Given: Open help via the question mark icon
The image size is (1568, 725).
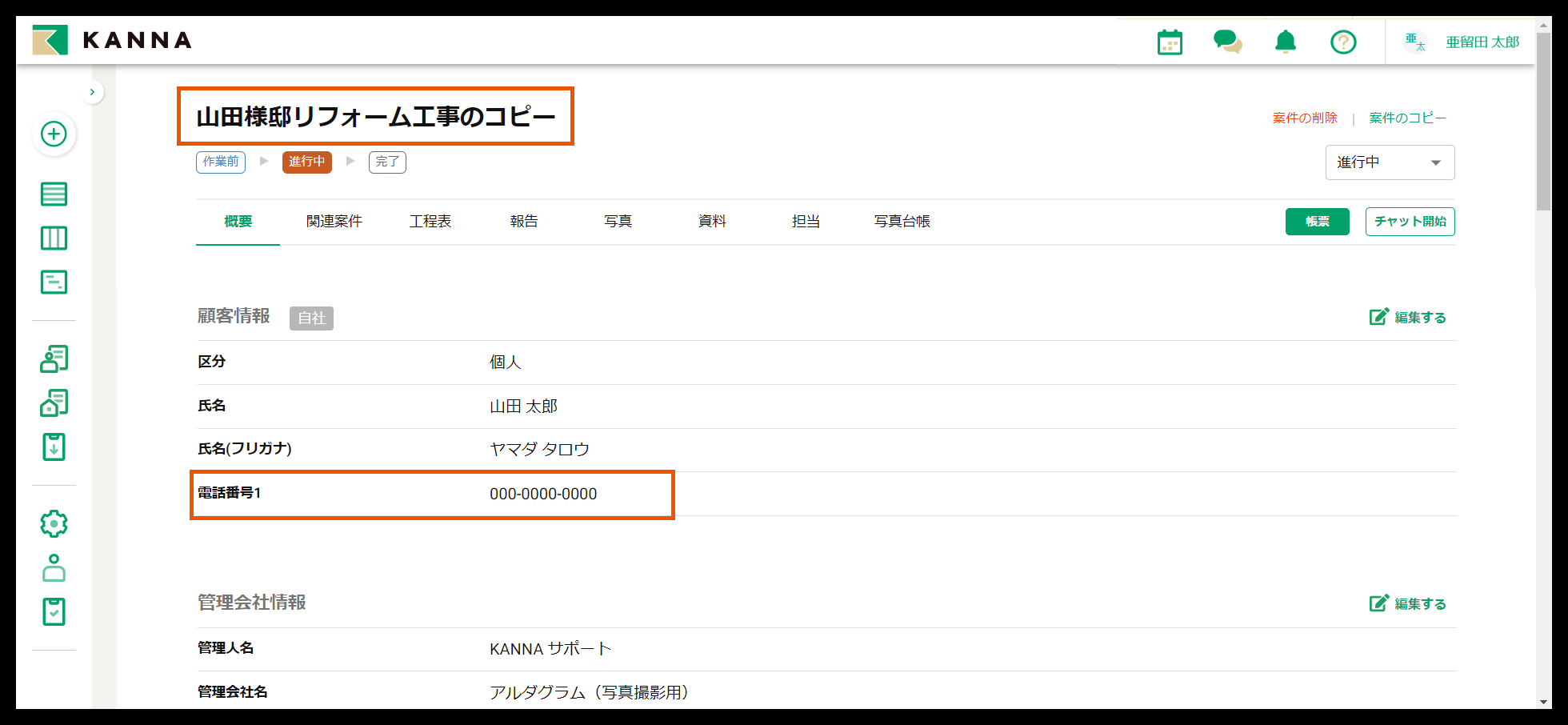Looking at the screenshot, I should click(x=1343, y=41).
